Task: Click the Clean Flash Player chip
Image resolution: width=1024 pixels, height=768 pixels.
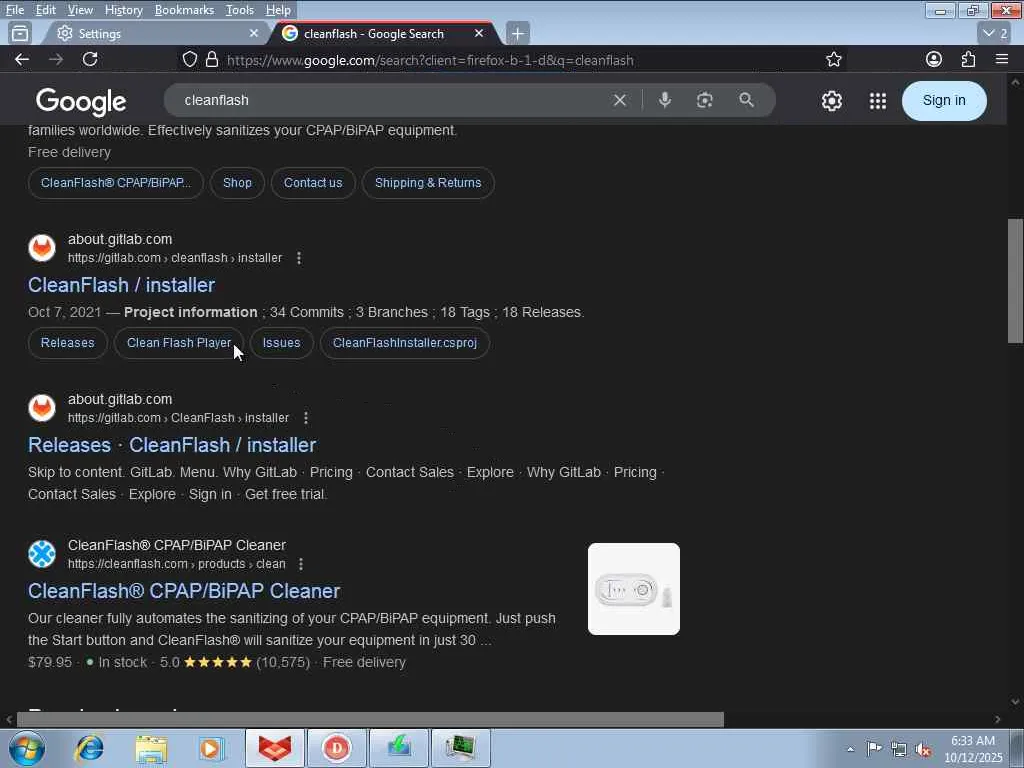Action: point(179,343)
